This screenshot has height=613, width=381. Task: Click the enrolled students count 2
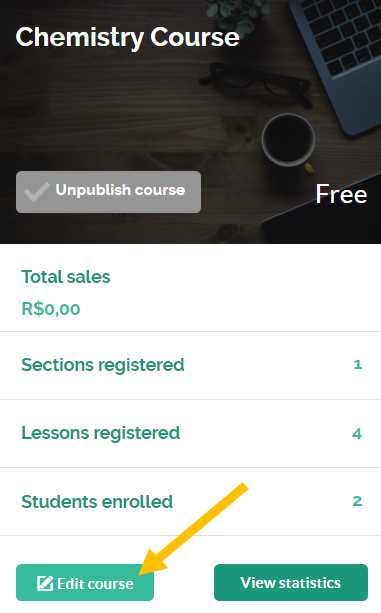(357, 501)
